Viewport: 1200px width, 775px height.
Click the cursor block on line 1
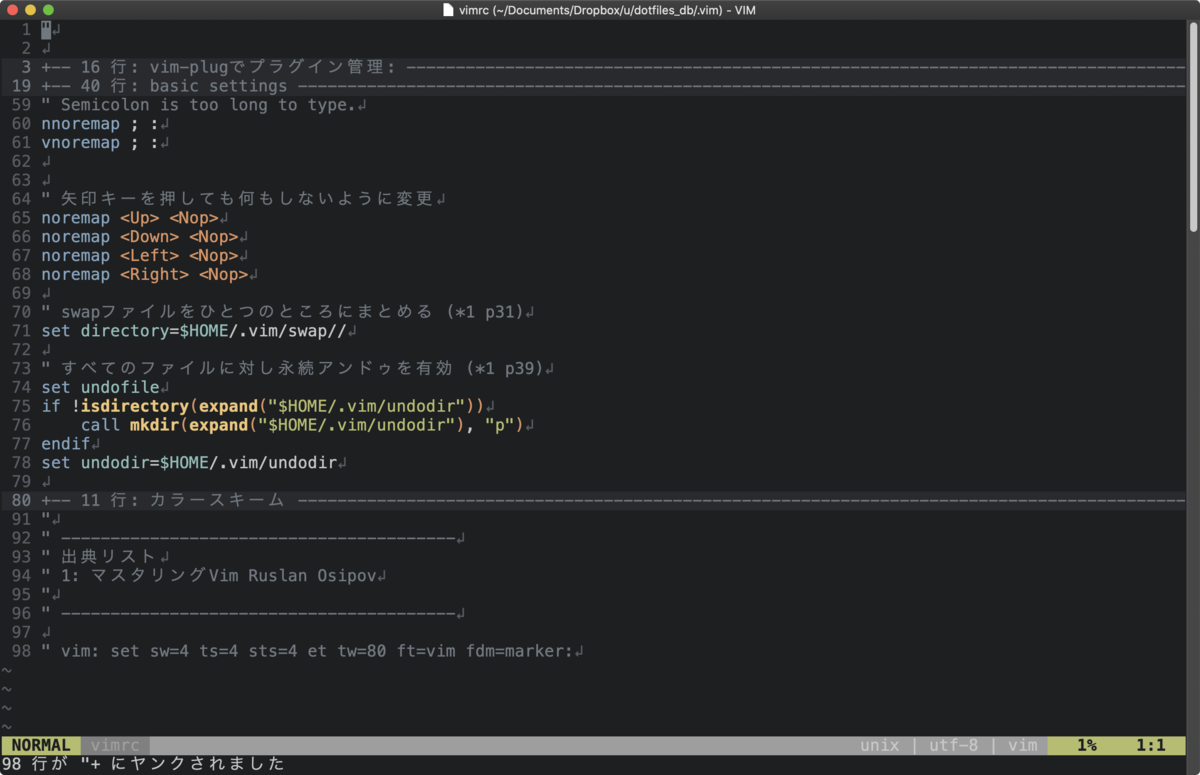tap(44, 29)
